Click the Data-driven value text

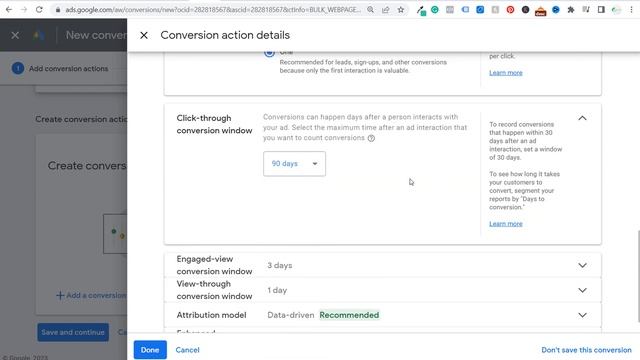291,315
